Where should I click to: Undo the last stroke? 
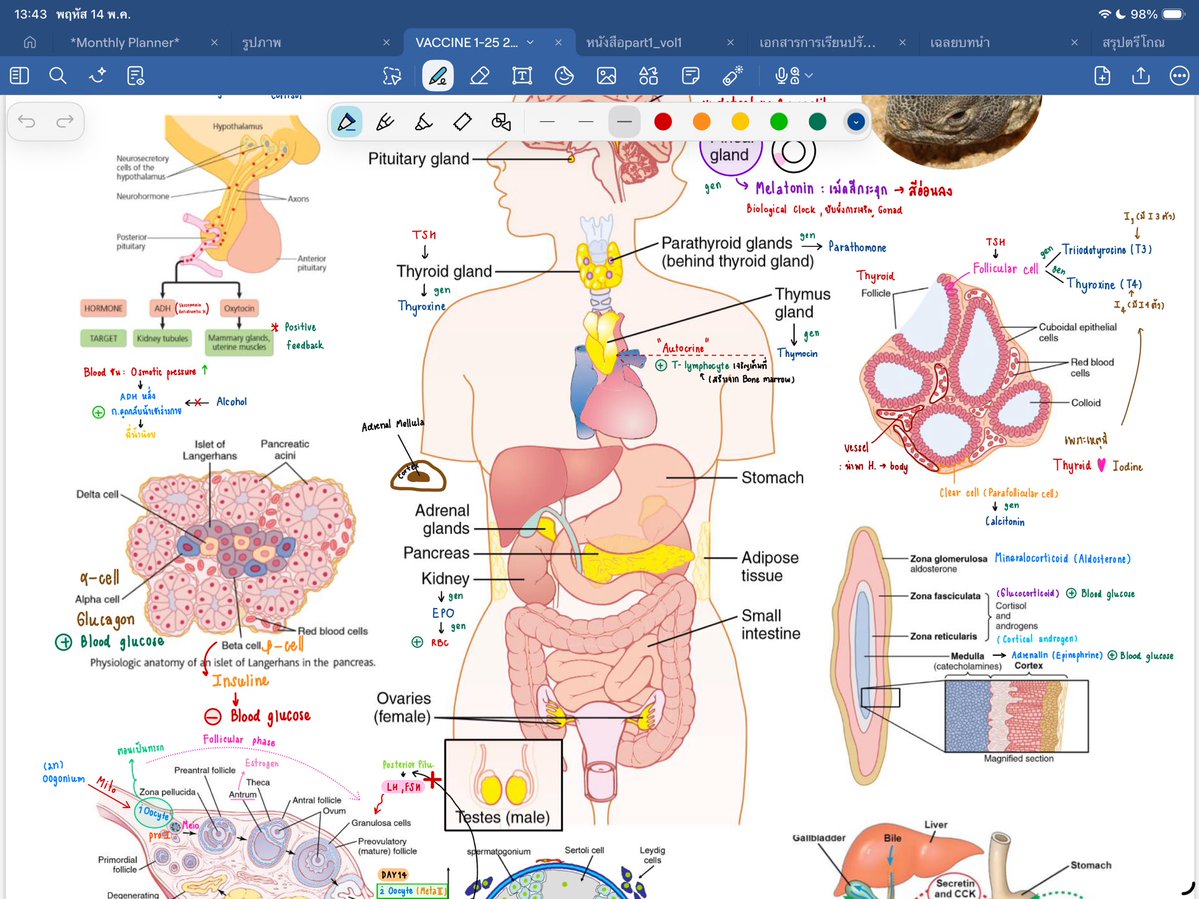coord(27,122)
